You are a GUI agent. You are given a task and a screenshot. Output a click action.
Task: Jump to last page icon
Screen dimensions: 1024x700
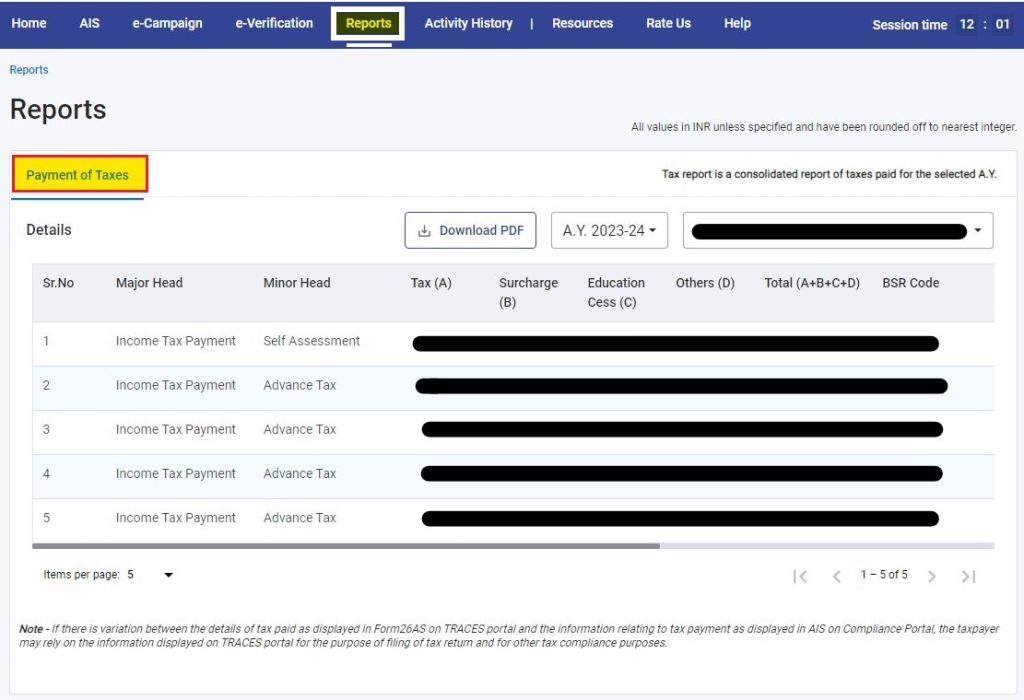pyautogui.click(x=968, y=576)
